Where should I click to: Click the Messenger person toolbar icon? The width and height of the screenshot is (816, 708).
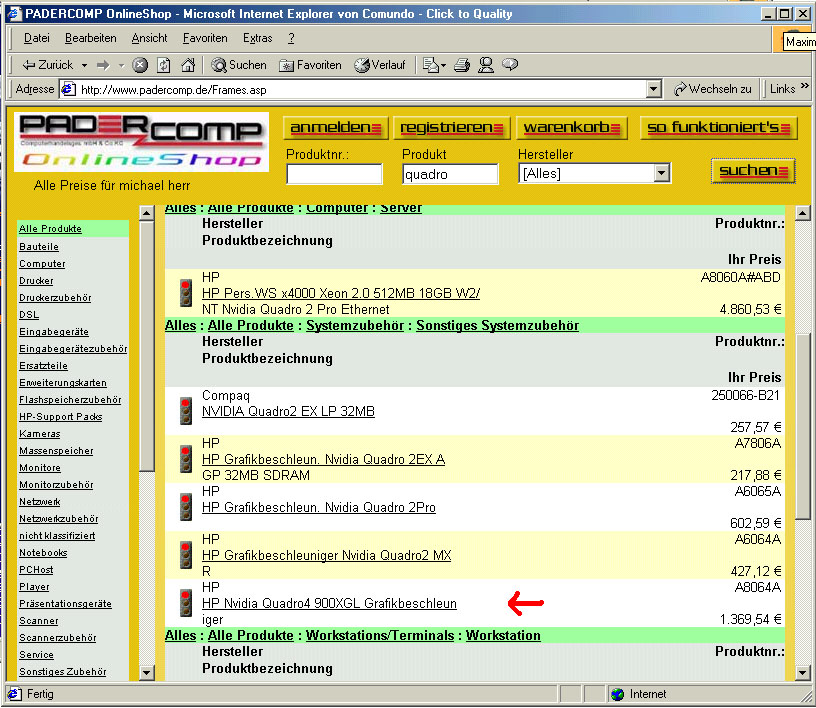(486, 65)
